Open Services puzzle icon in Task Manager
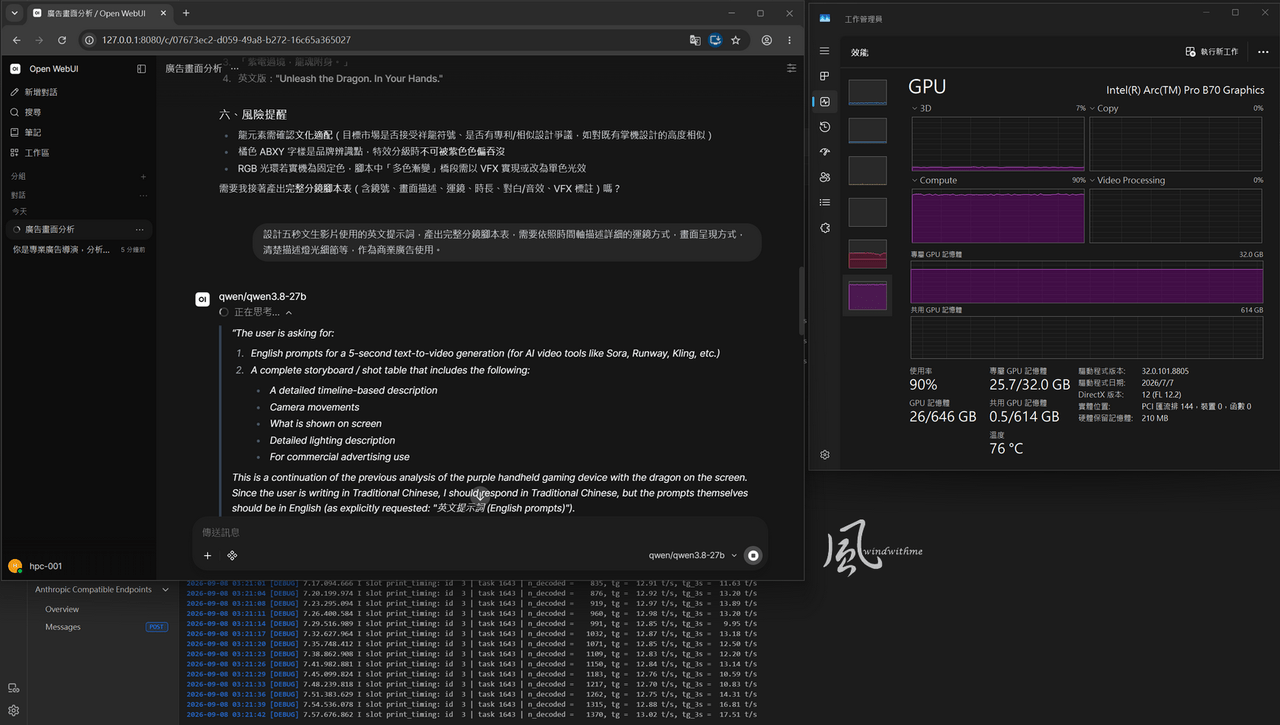 824,227
